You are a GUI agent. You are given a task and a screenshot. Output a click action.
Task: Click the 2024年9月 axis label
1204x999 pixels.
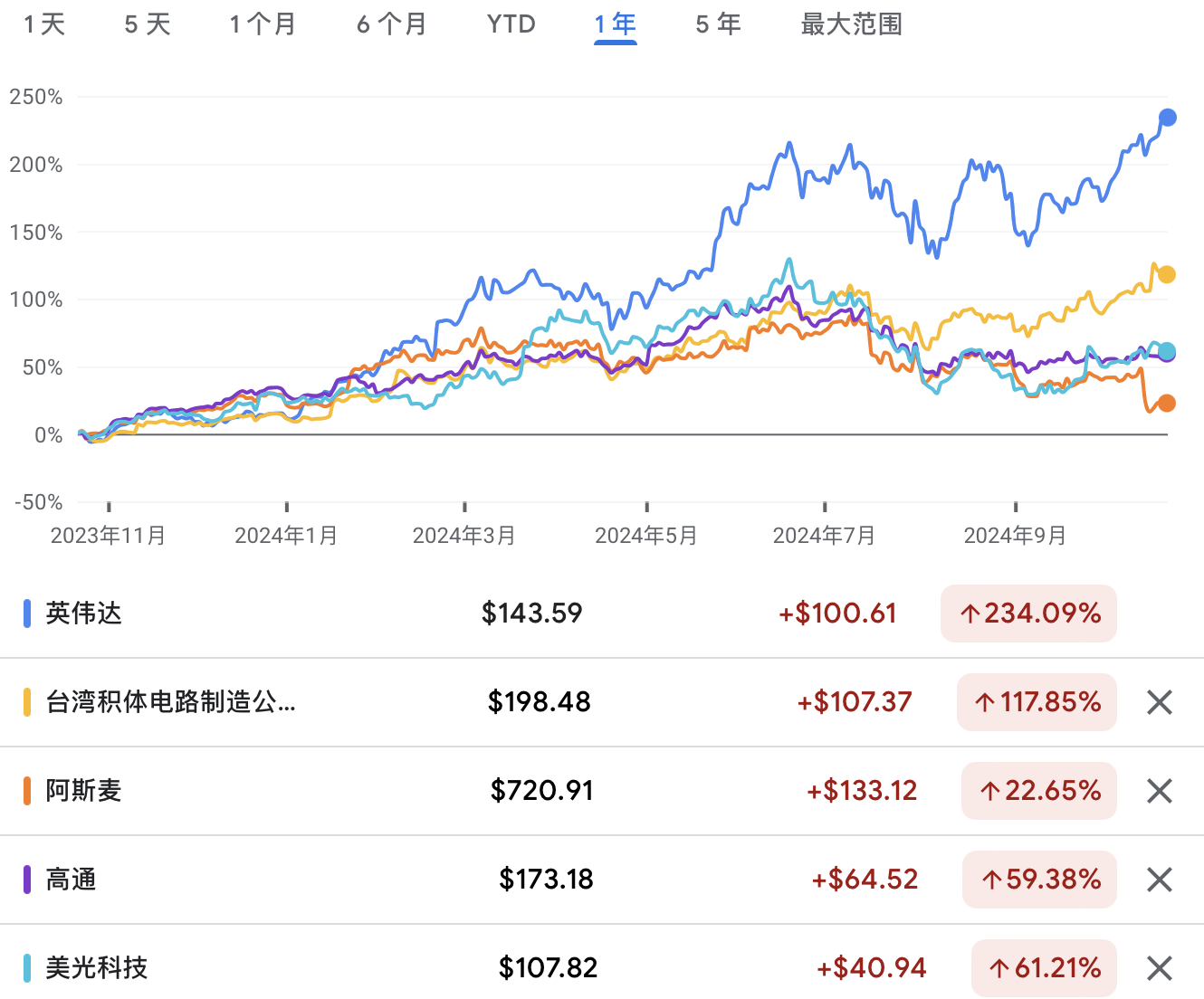[1016, 536]
